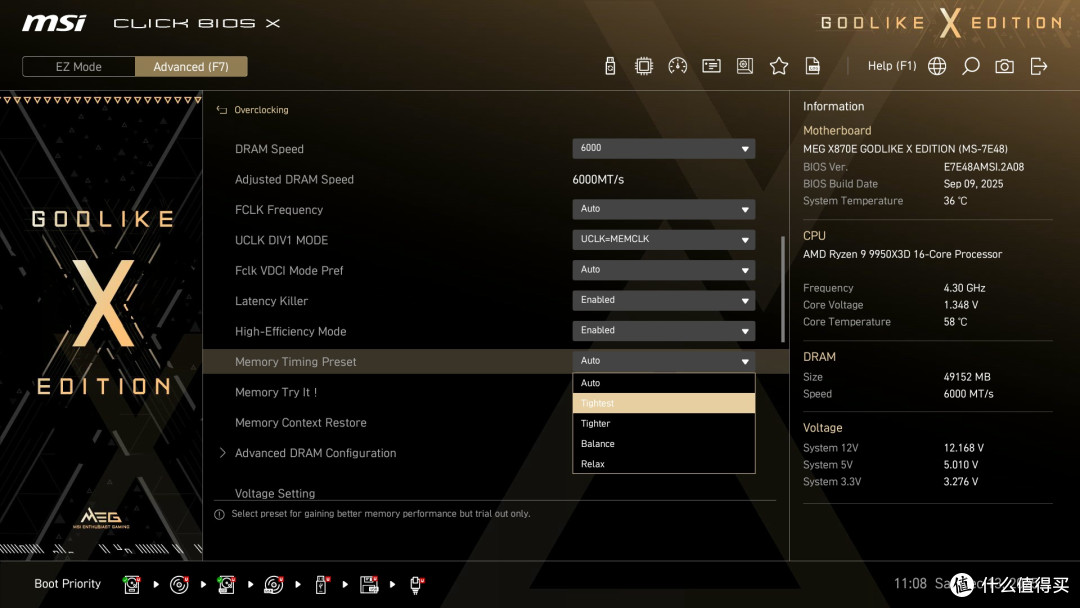This screenshot has width=1080, height=608.
Task: Click the System 12V 12.168 V reading
Action: (x=964, y=448)
